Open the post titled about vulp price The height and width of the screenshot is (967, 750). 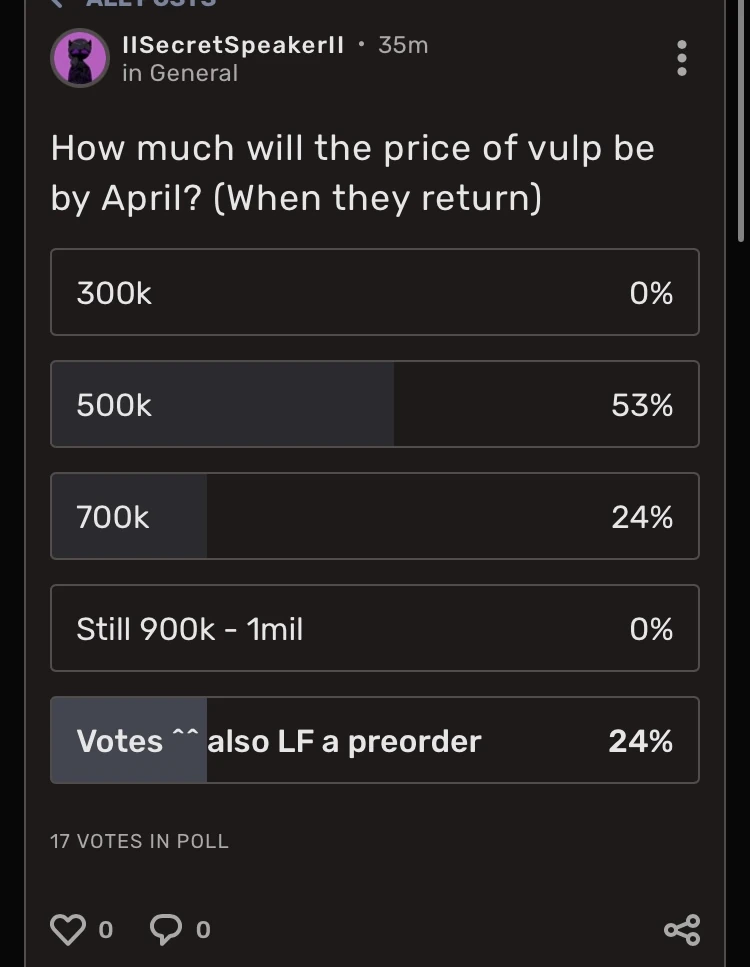point(352,173)
